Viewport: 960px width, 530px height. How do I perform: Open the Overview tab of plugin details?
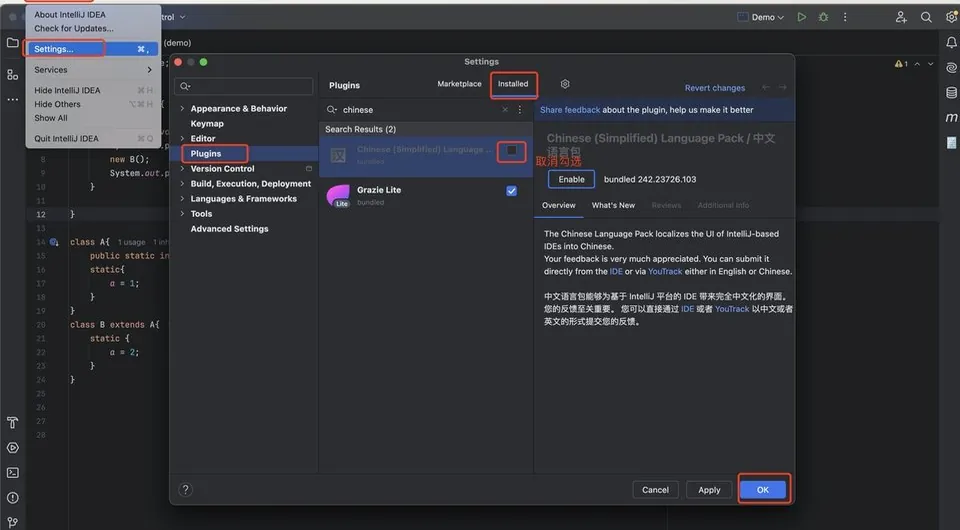[558, 205]
